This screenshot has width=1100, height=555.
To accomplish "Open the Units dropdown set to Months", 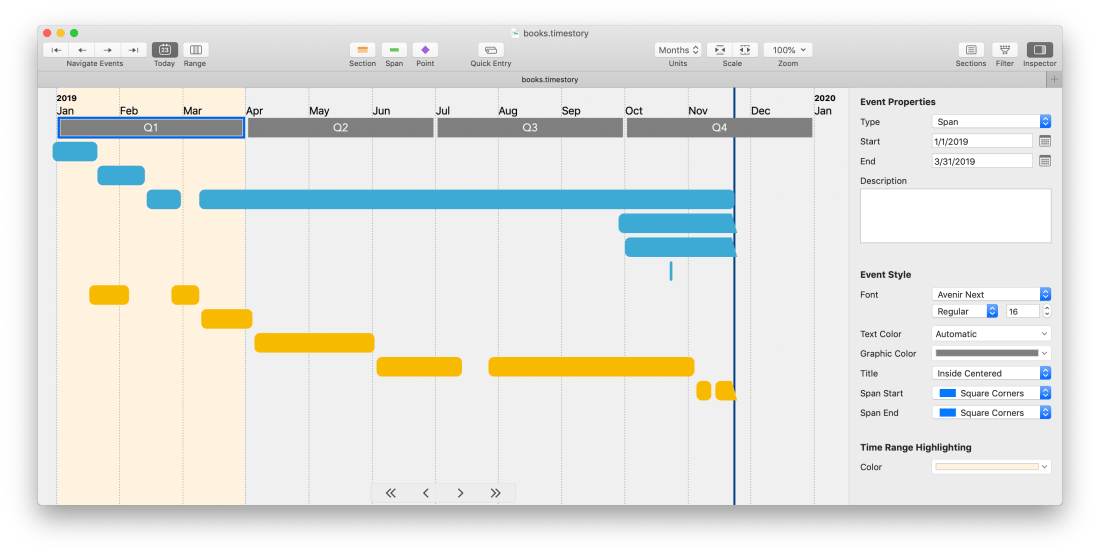I will click(x=678, y=49).
